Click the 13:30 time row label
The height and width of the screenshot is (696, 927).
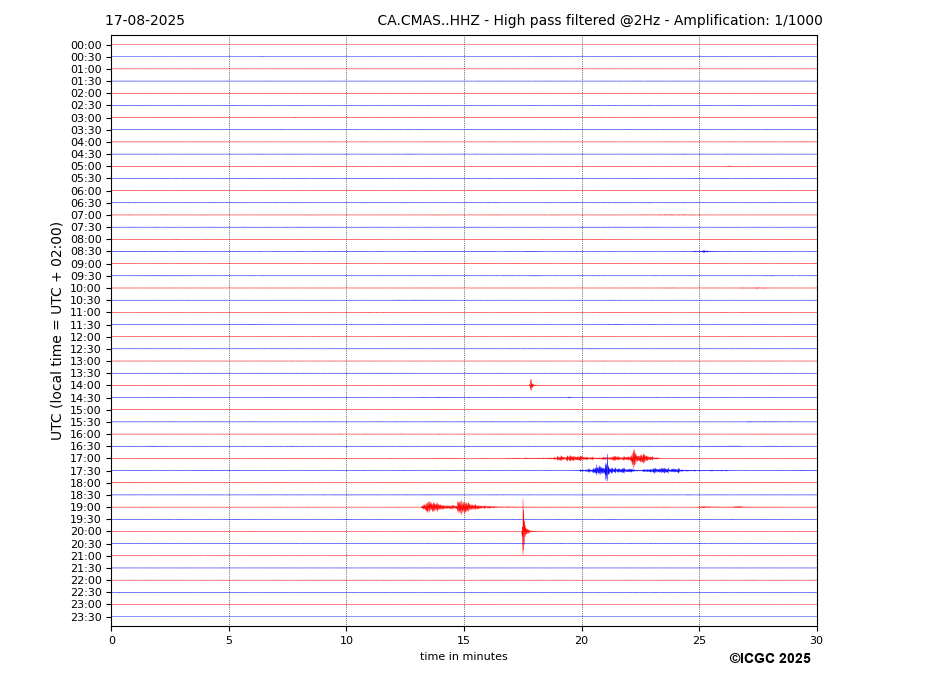pyautogui.click(x=86, y=374)
